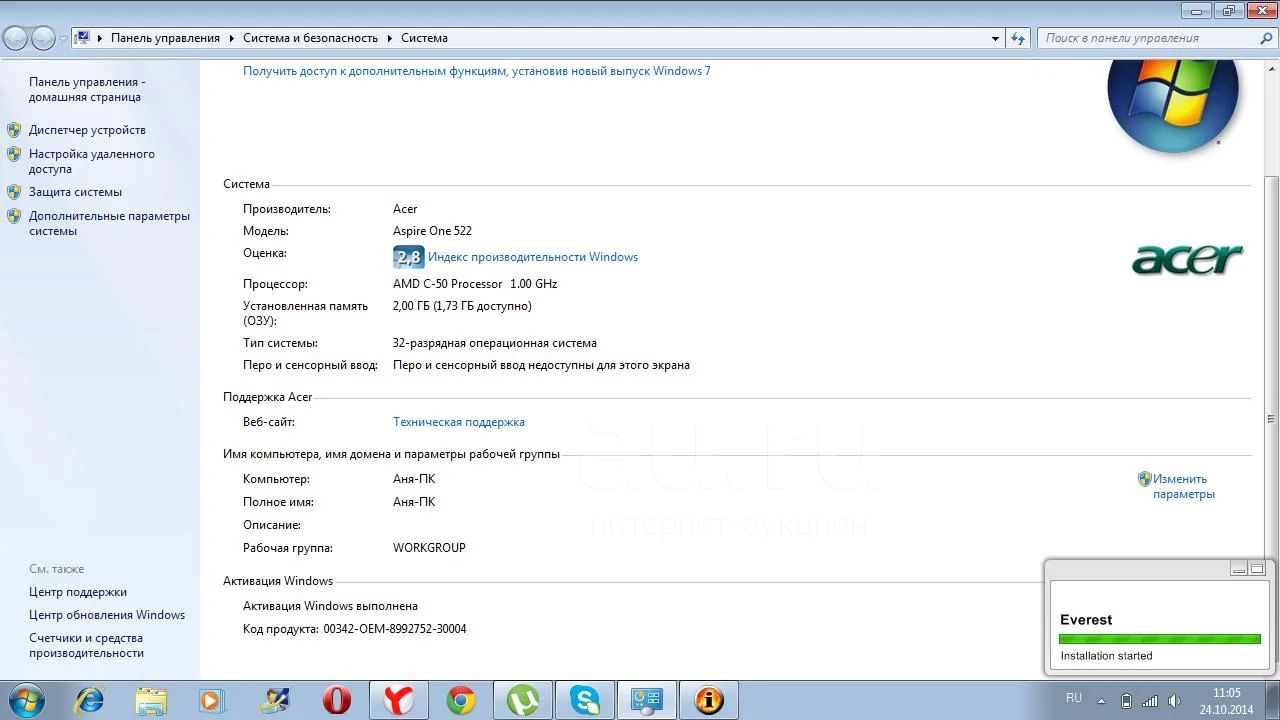This screenshot has width=1280, height=720.
Task: Open the Техническая поддержка website link
Action: pyautogui.click(x=459, y=422)
